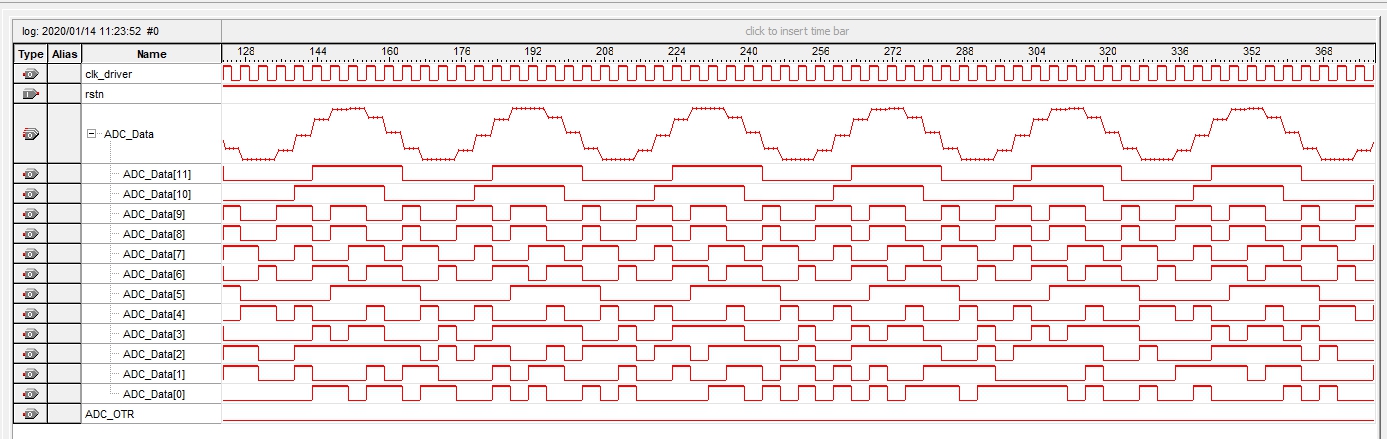The image size is (1387, 439).
Task: Click the type icon for ADC_Data[0]
Action: tap(30, 394)
